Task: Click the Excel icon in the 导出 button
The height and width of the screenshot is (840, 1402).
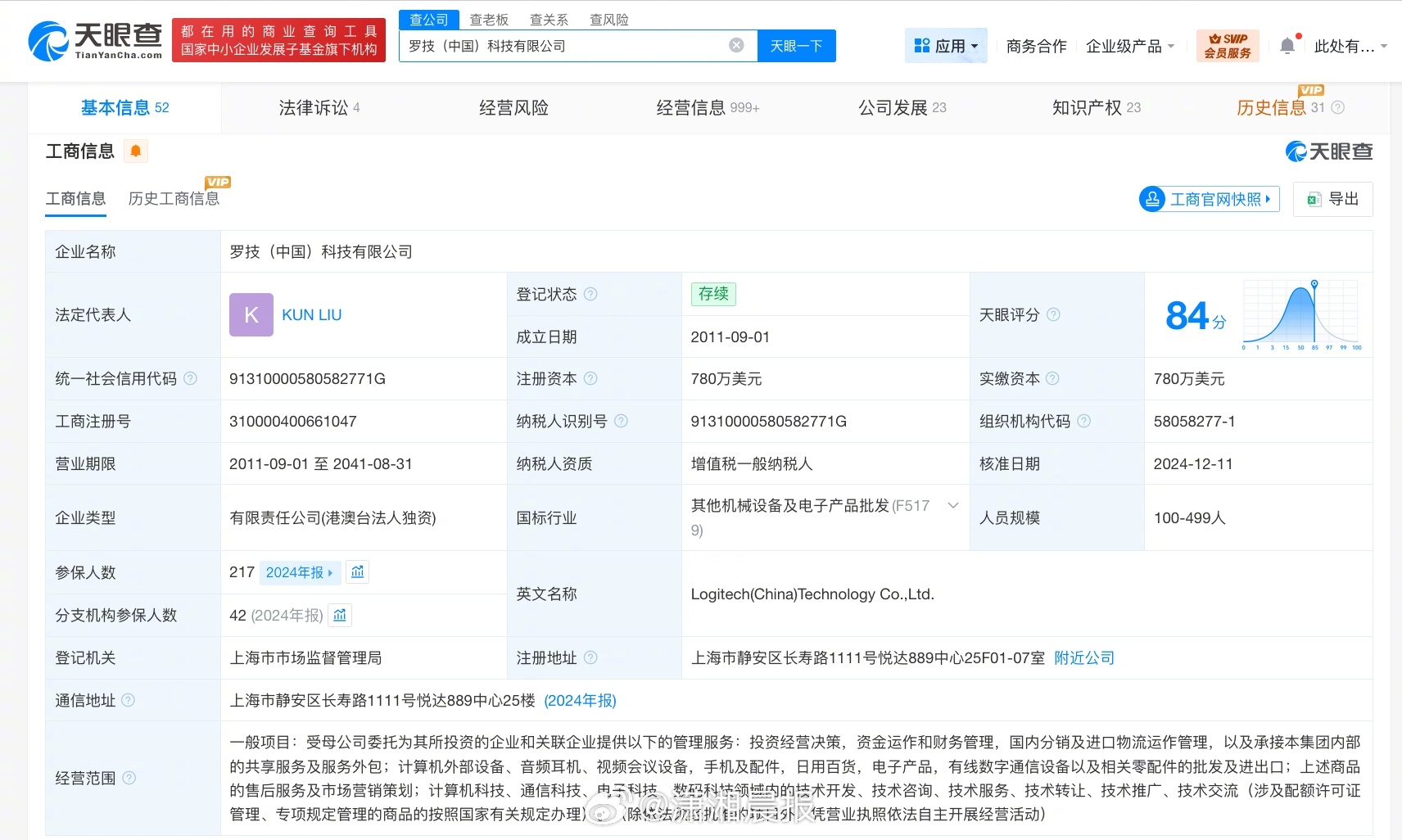Action: click(1314, 199)
